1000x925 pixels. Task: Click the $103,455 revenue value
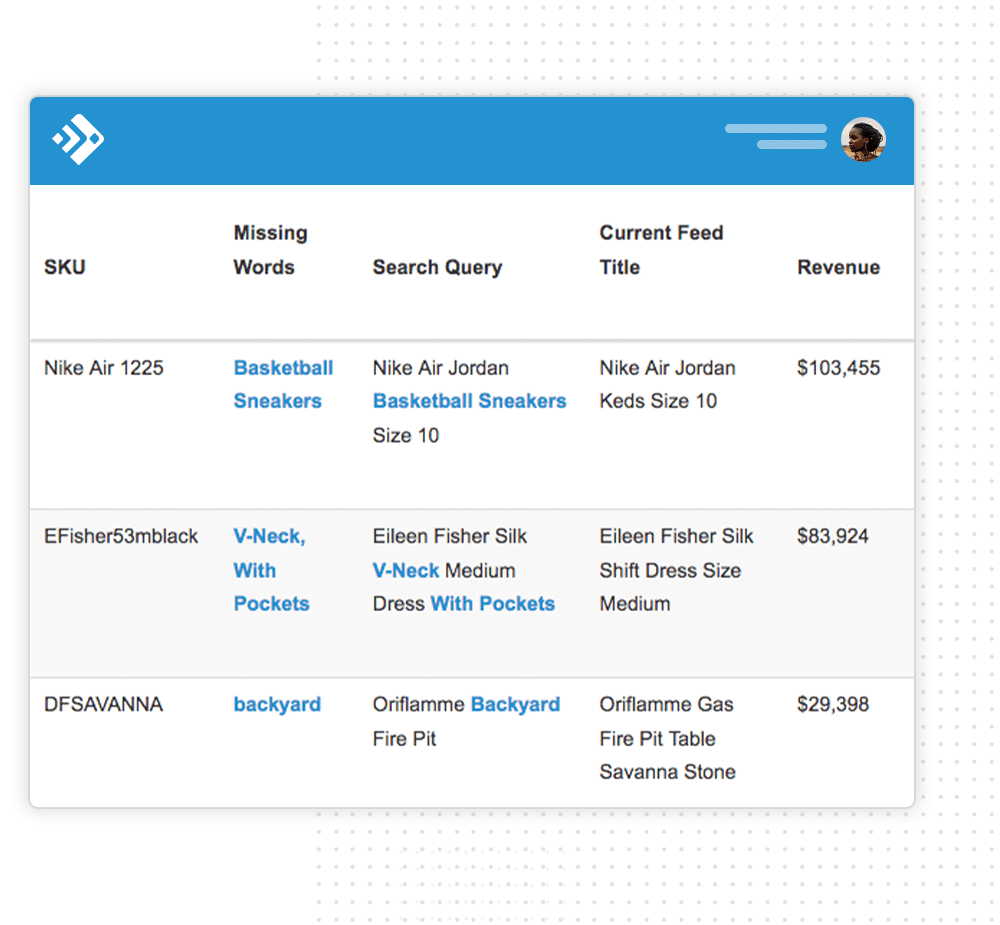[x=839, y=368]
